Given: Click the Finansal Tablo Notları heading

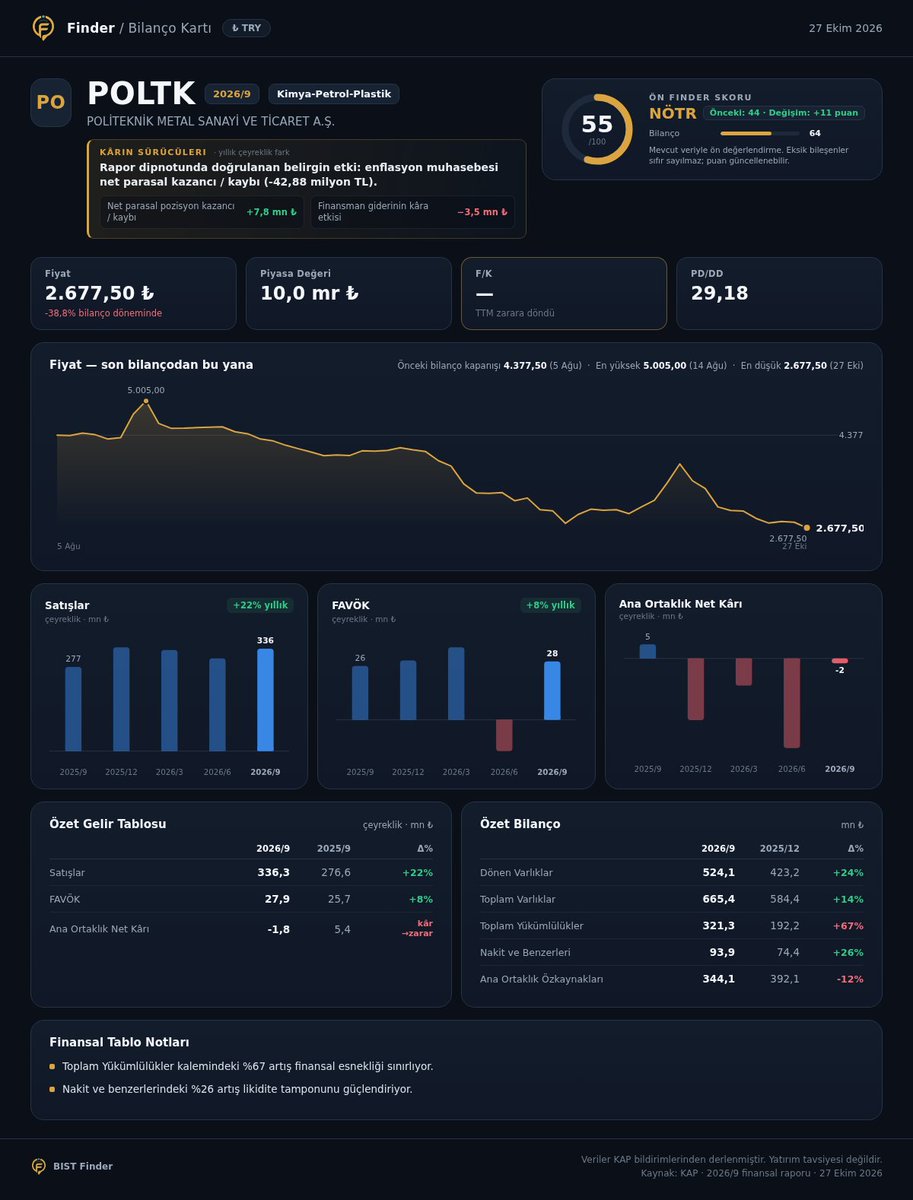Looking at the screenshot, I should click(x=119, y=1042).
